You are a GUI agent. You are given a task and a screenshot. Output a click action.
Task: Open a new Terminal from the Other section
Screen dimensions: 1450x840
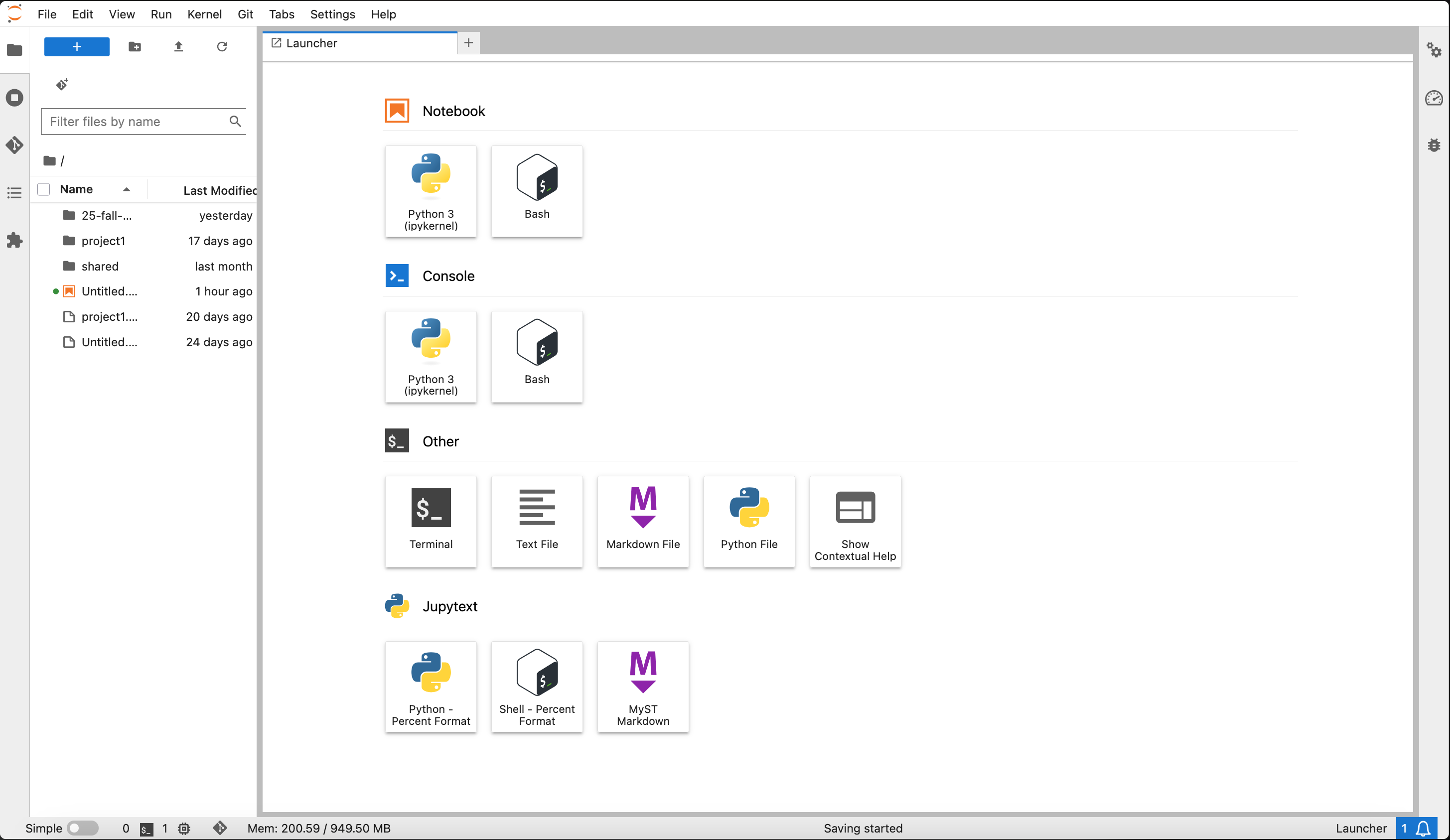tap(431, 521)
